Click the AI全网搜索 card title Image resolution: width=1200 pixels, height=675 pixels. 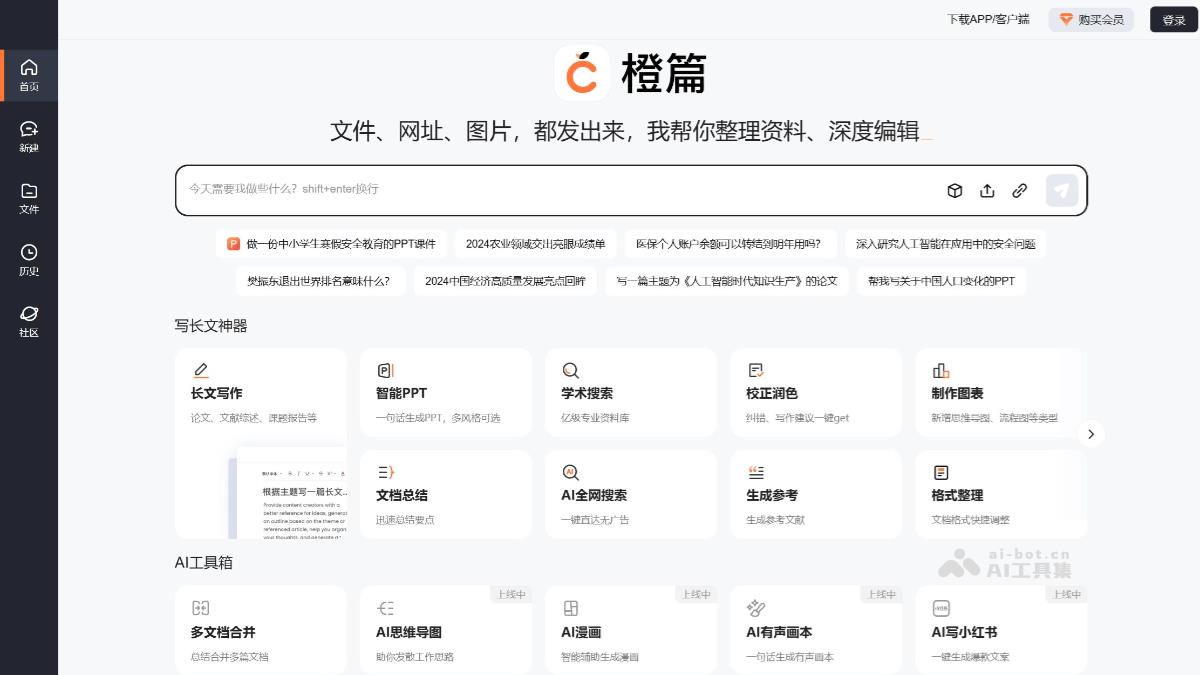click(594, 496)
